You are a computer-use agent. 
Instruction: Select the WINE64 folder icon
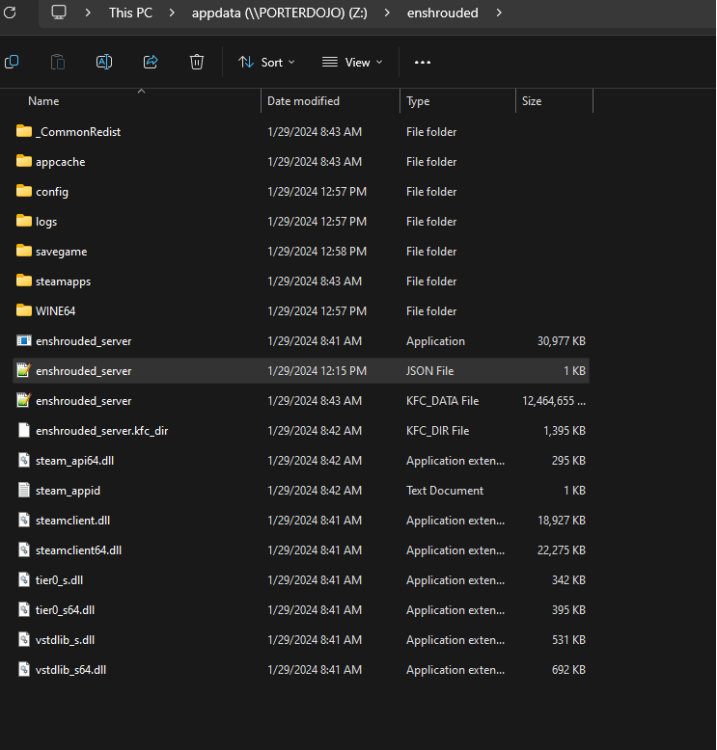pos(24,310)
